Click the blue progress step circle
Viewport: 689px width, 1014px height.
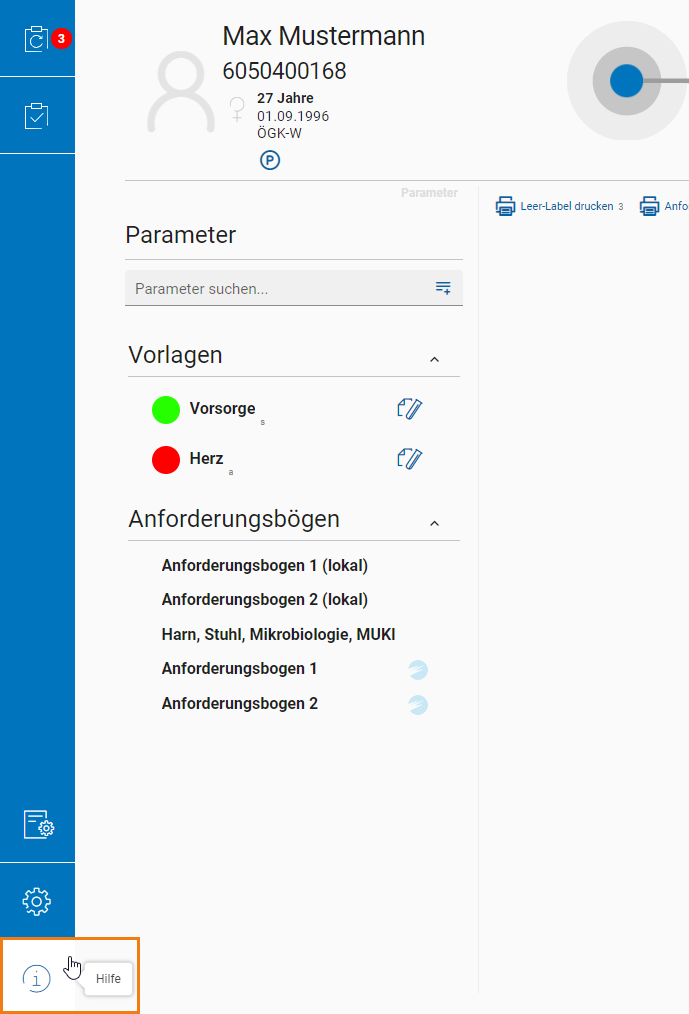626,81
